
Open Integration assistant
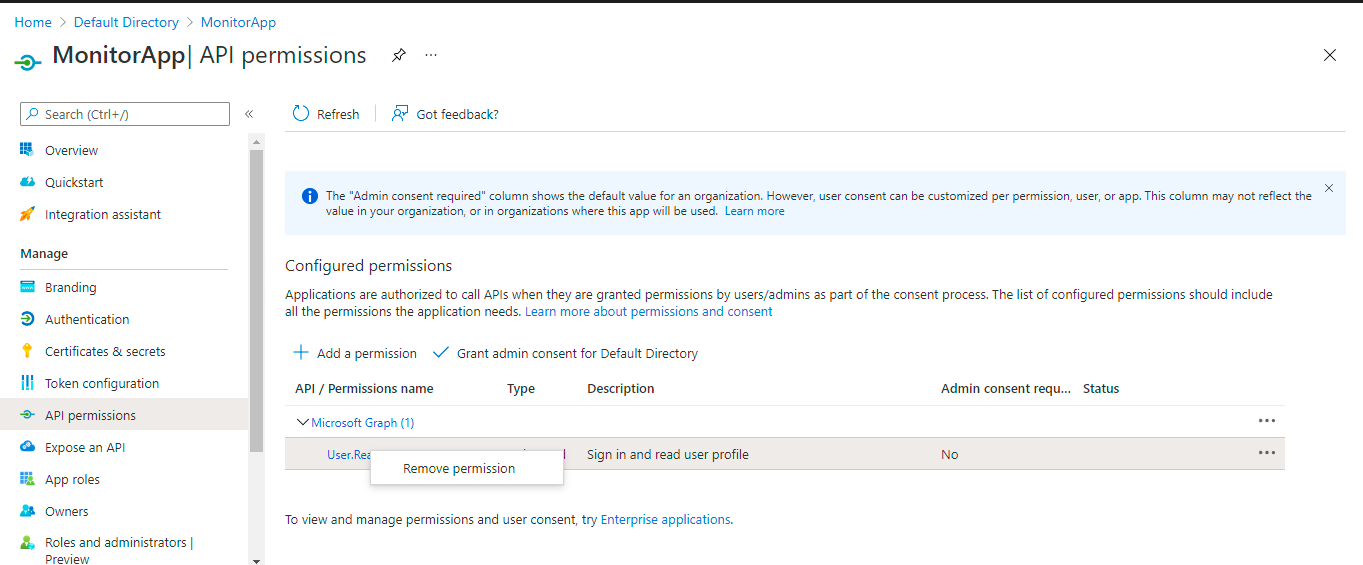click(x=103, y=214)
